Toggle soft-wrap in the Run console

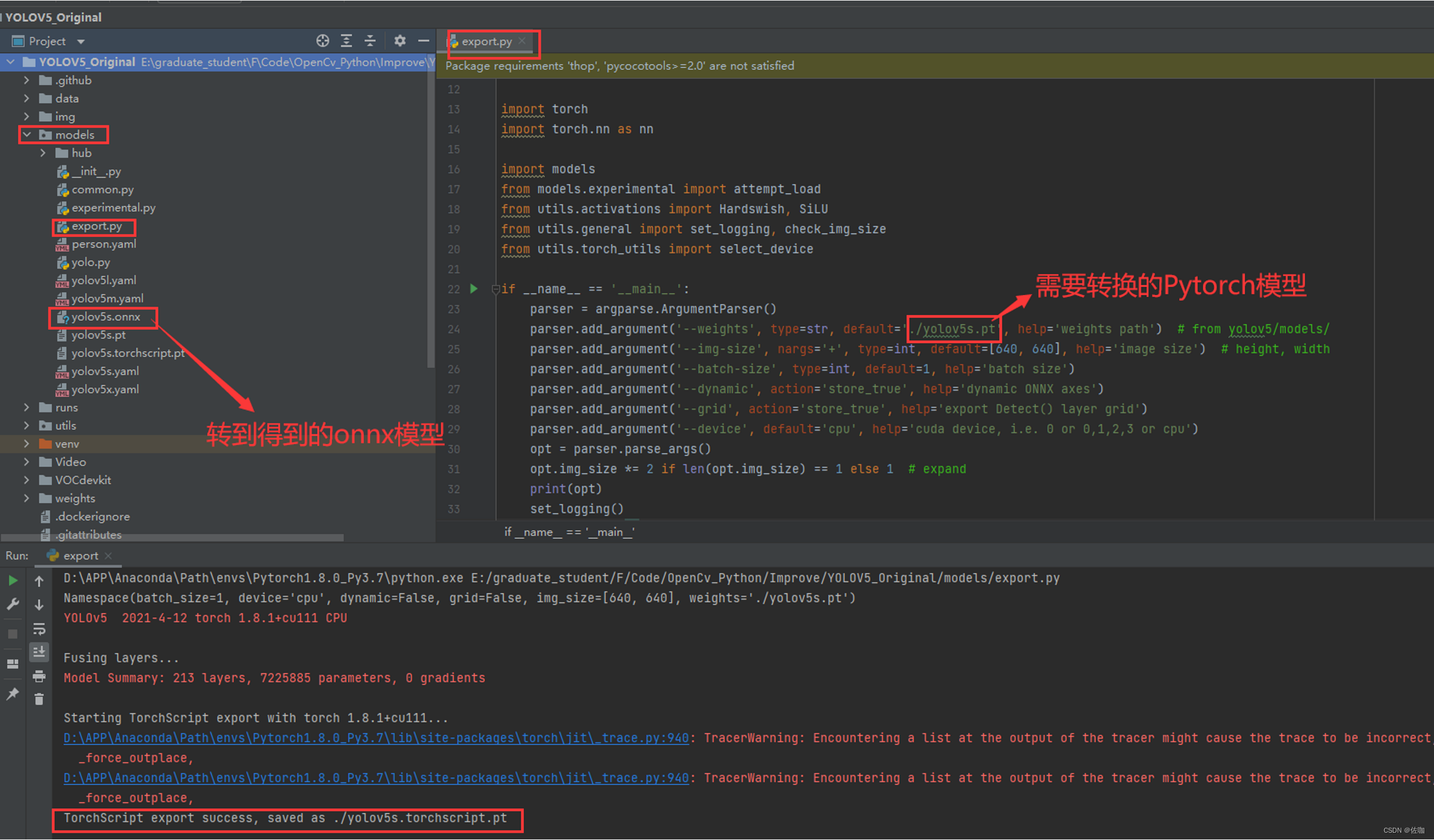pos(39,628)
